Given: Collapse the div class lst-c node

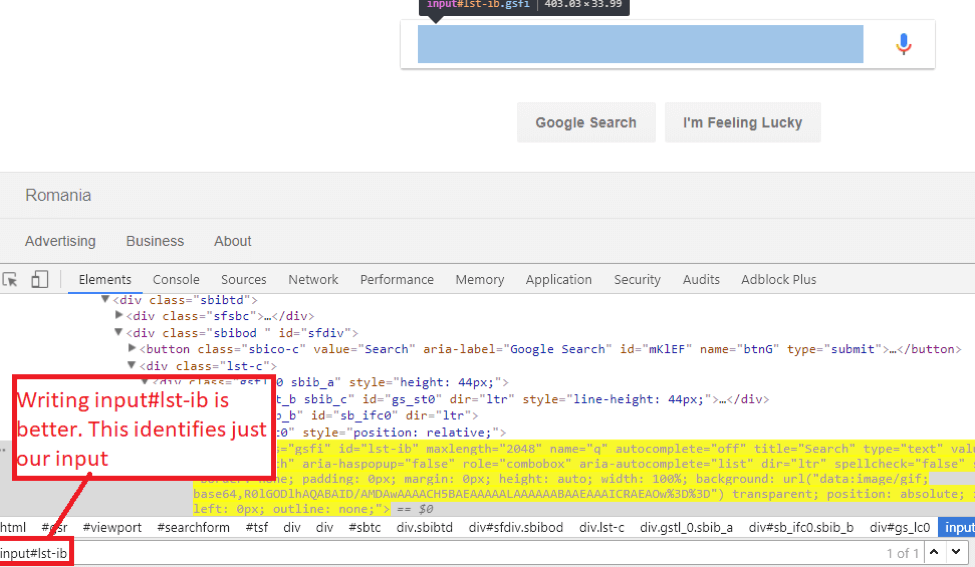Looking at the screenshot, I should [x=131, y=366].
